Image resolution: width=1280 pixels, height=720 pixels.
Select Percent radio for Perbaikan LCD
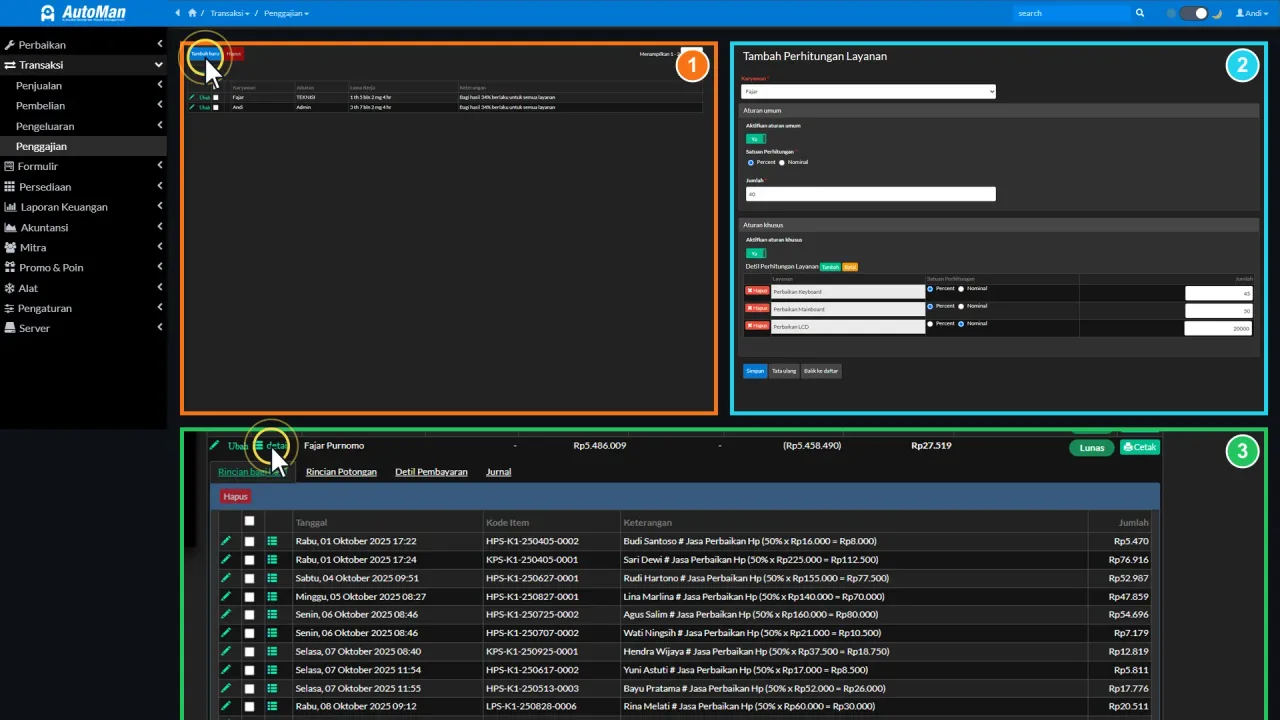click(930, 324)
